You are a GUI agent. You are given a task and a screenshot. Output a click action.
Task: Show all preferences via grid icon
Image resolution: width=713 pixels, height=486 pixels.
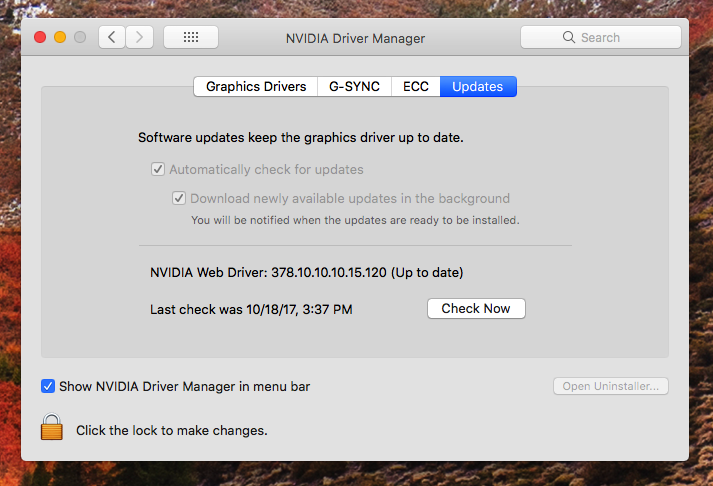(x=191, y=37)
